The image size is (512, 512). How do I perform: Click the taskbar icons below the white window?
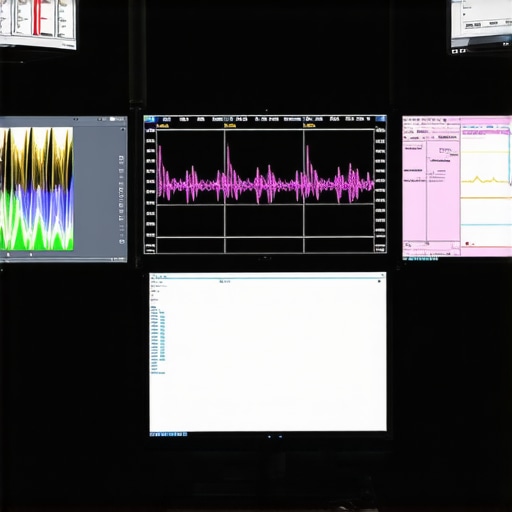tap(168, 434)
